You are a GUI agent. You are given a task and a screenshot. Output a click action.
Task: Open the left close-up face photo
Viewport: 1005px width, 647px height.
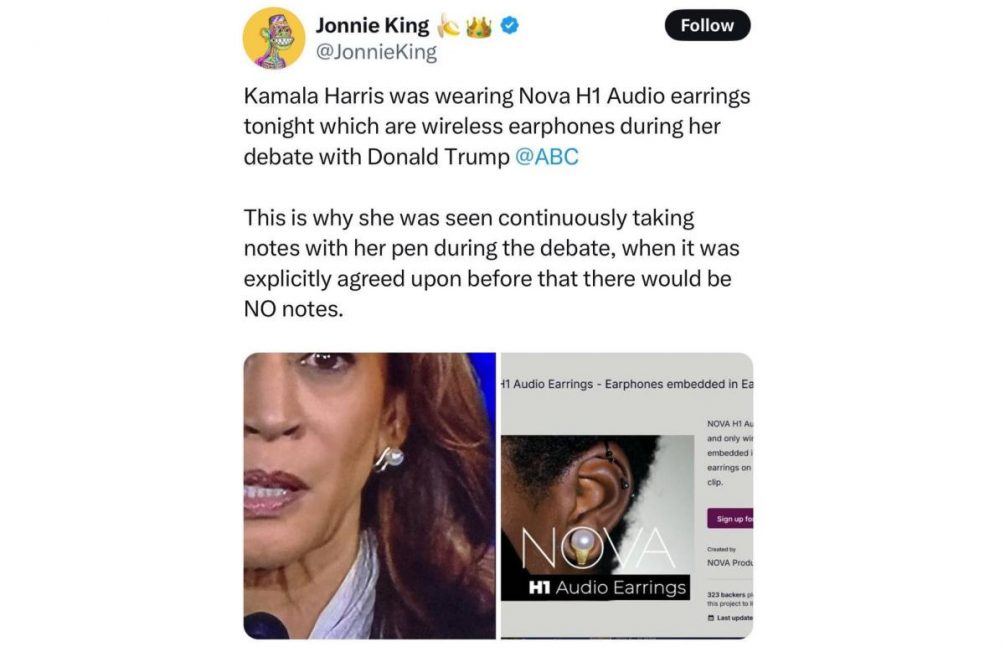tap(370, 496)
